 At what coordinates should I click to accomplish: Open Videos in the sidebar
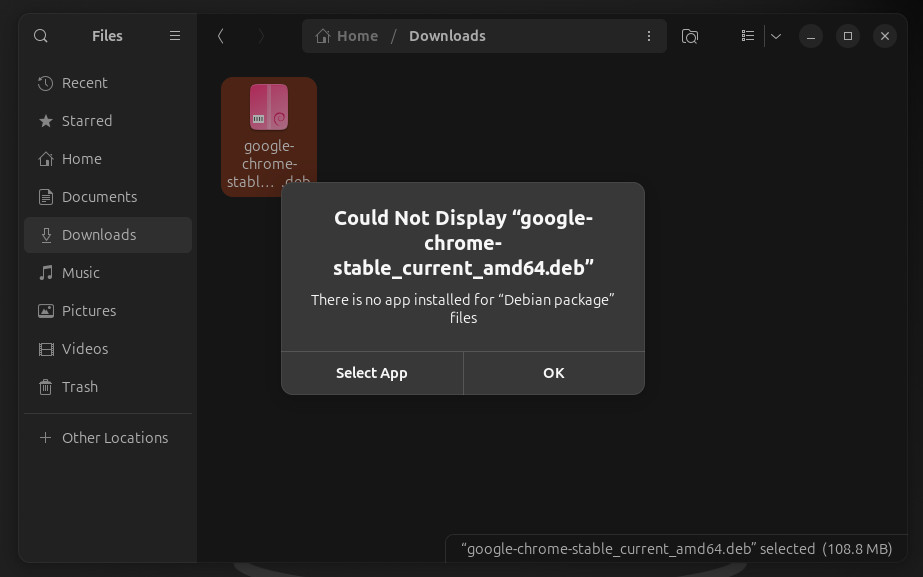coord(108,349)
